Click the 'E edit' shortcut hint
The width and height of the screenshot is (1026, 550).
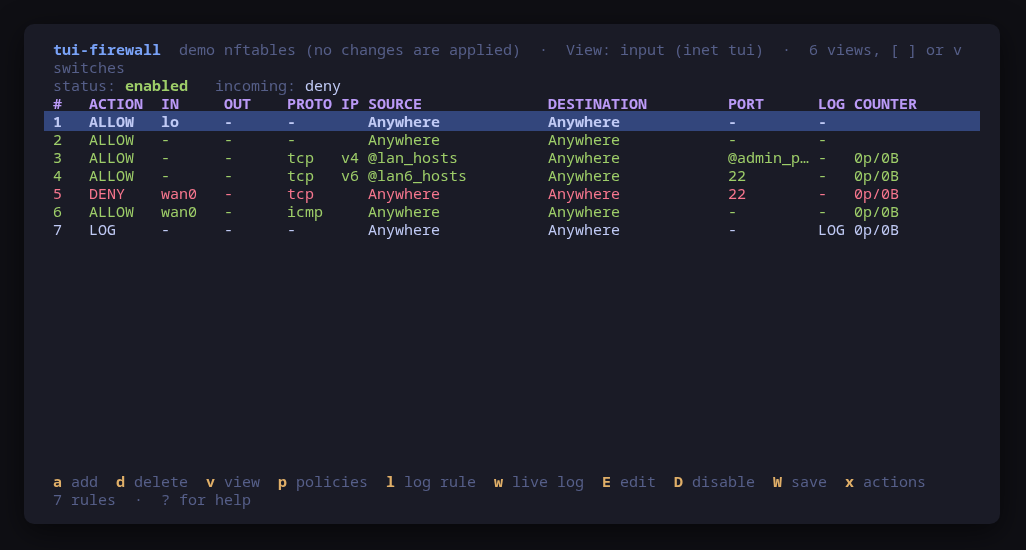pyautogui.click(x=628, y=482)
